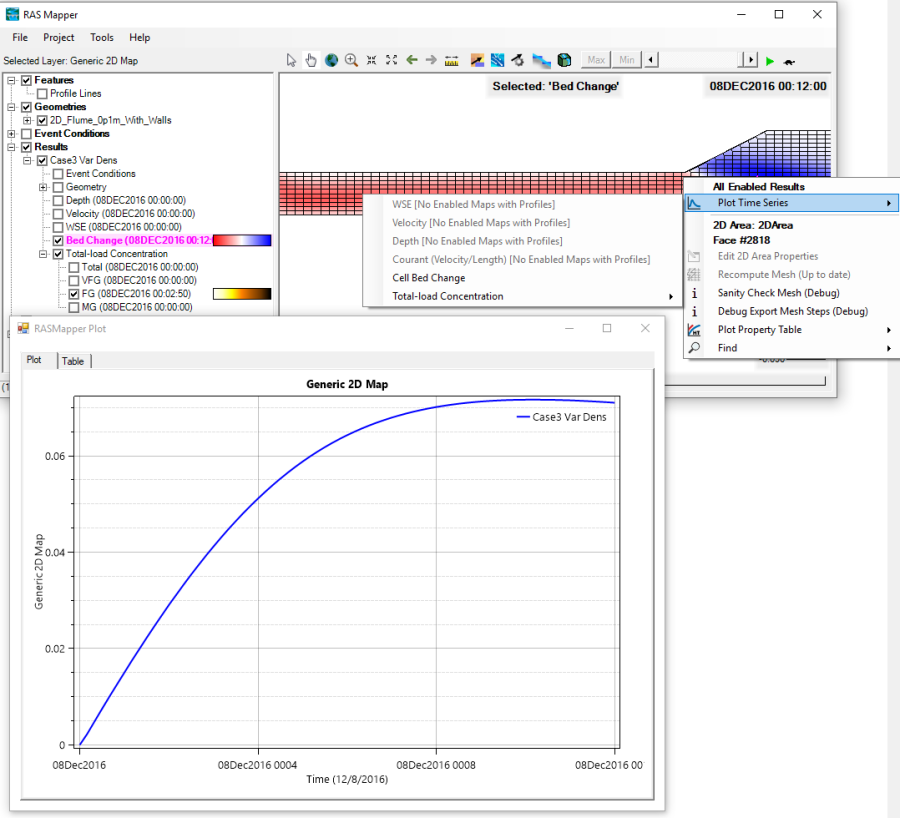Launch the 3D viewer cube icon
This screenshot has height=818, width=900.
tap(564, 60)
